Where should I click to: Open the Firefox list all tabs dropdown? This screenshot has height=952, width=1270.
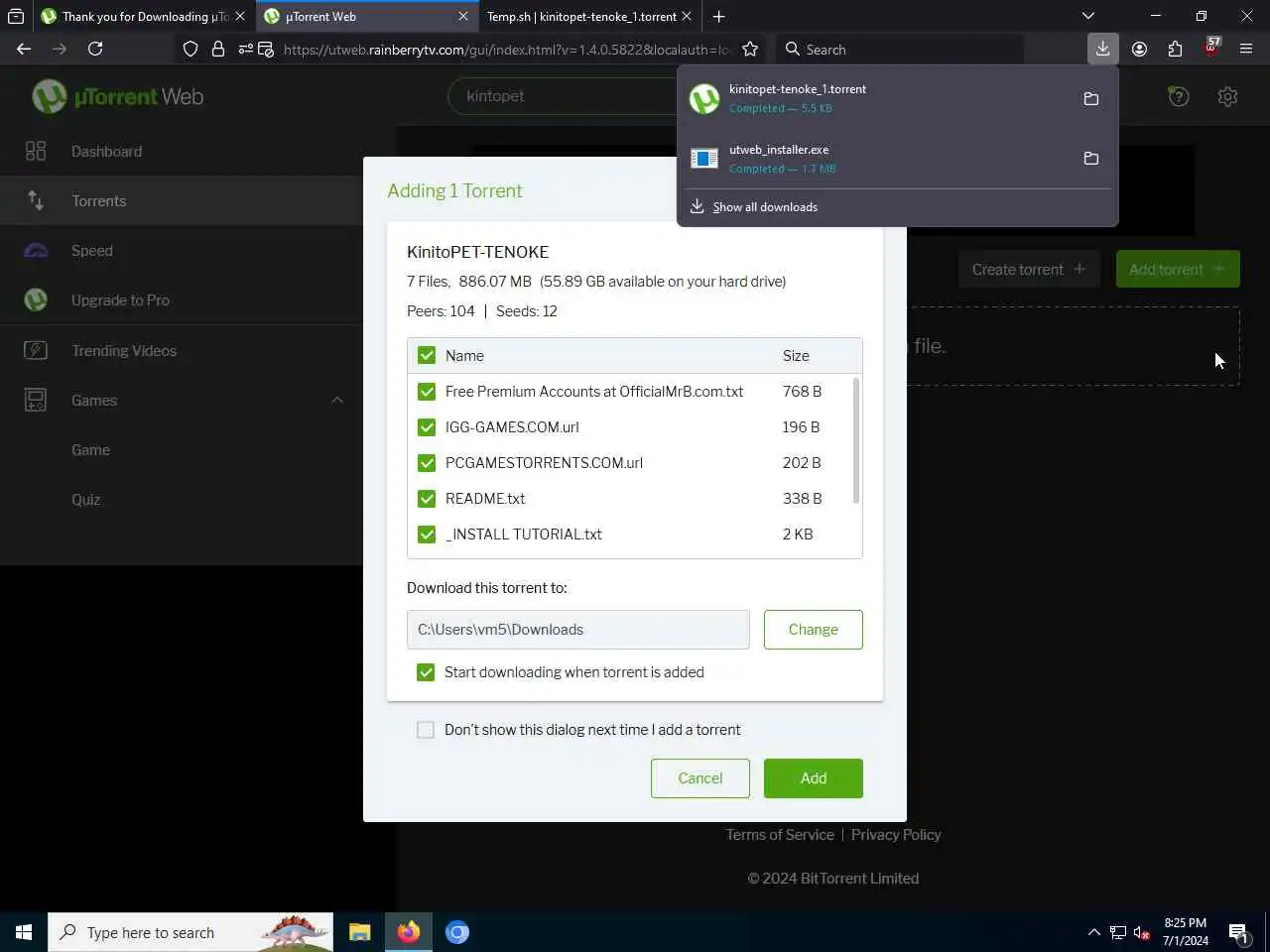coord(1088,16)
